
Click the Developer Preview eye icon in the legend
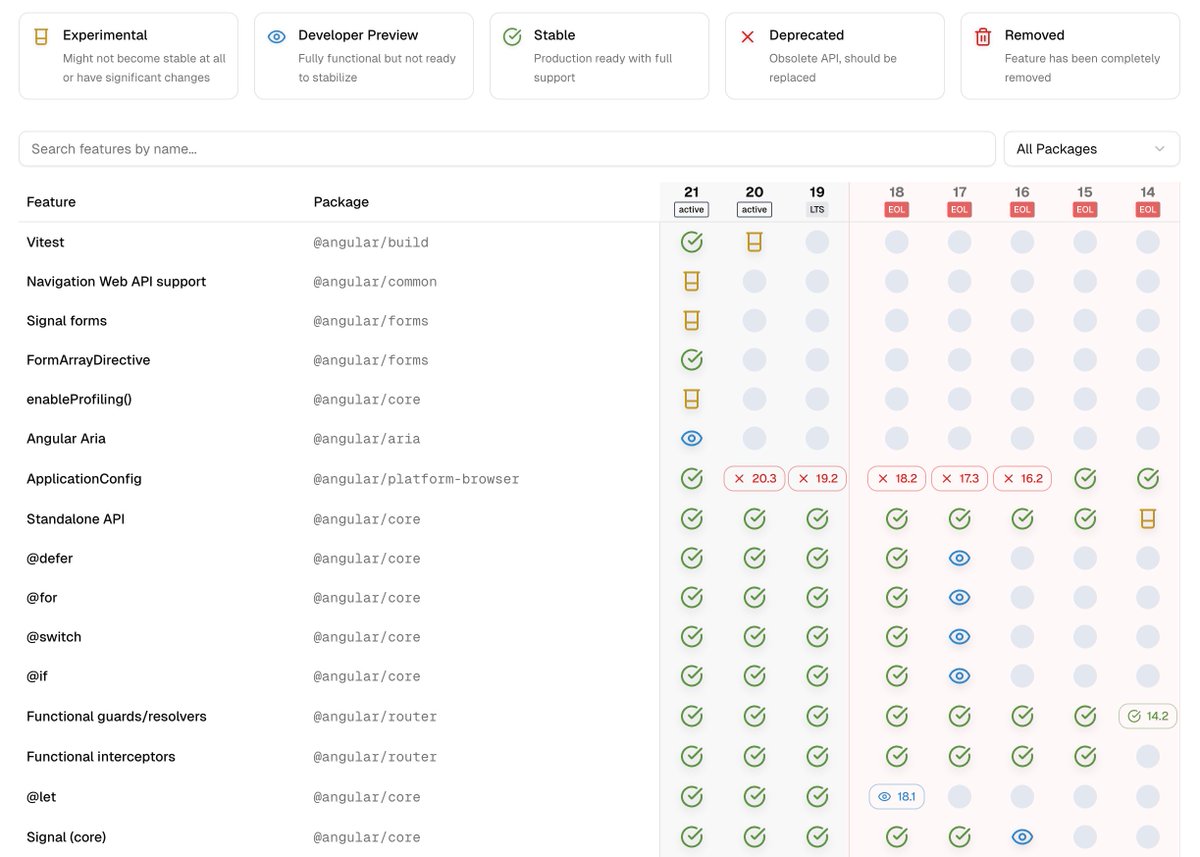(x=275, y=35)
